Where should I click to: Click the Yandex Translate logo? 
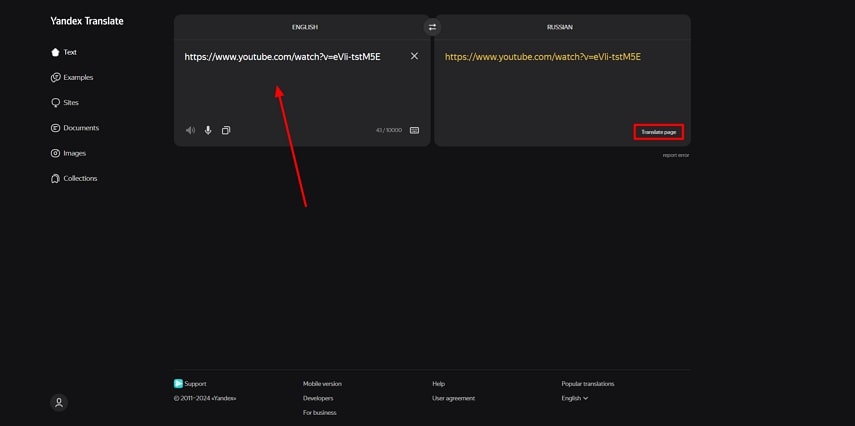[x=87, y=21]
